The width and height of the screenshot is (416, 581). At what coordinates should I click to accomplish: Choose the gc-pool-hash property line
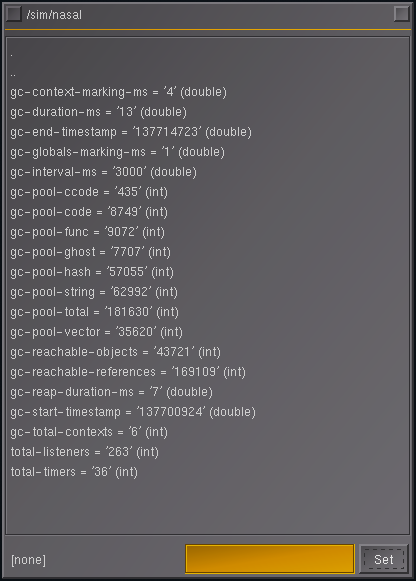click(x=92, y=272)
